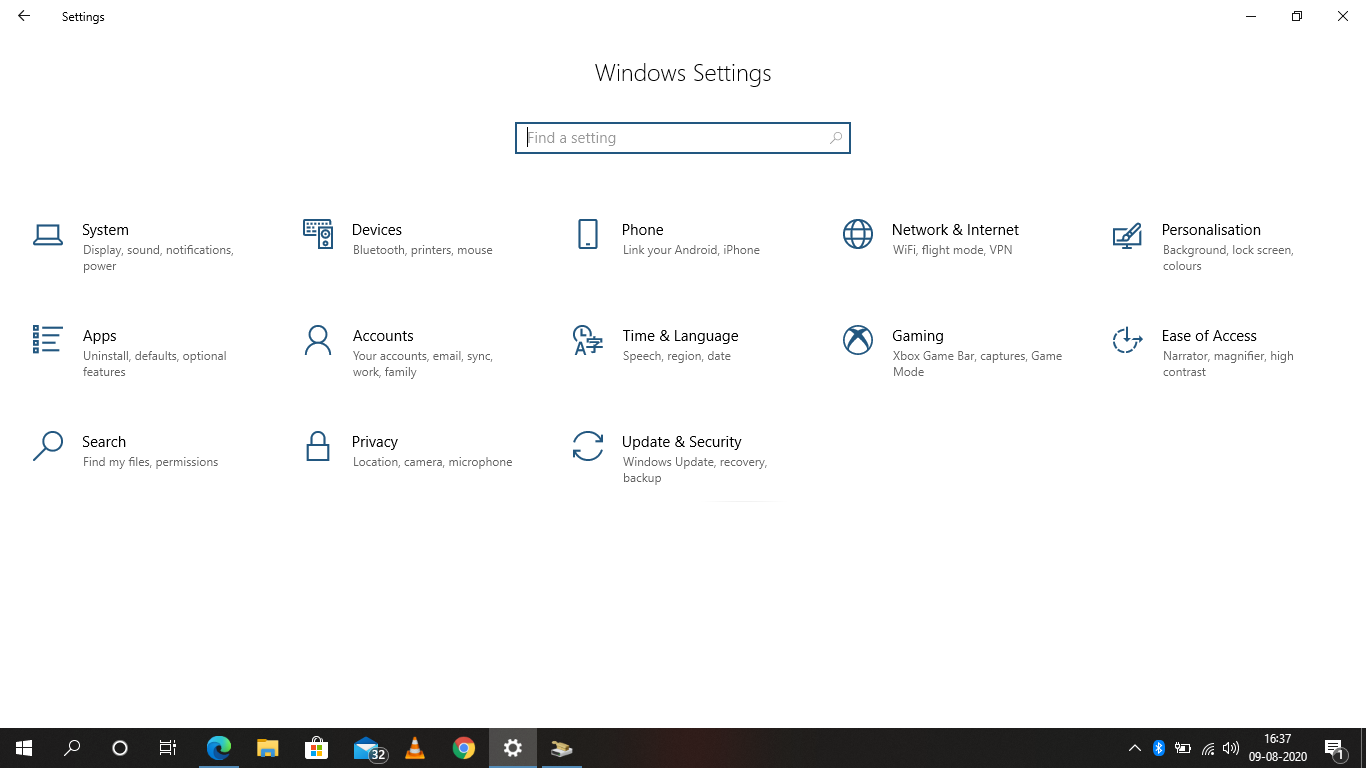Check battery status in system tray

(1183, 748)
